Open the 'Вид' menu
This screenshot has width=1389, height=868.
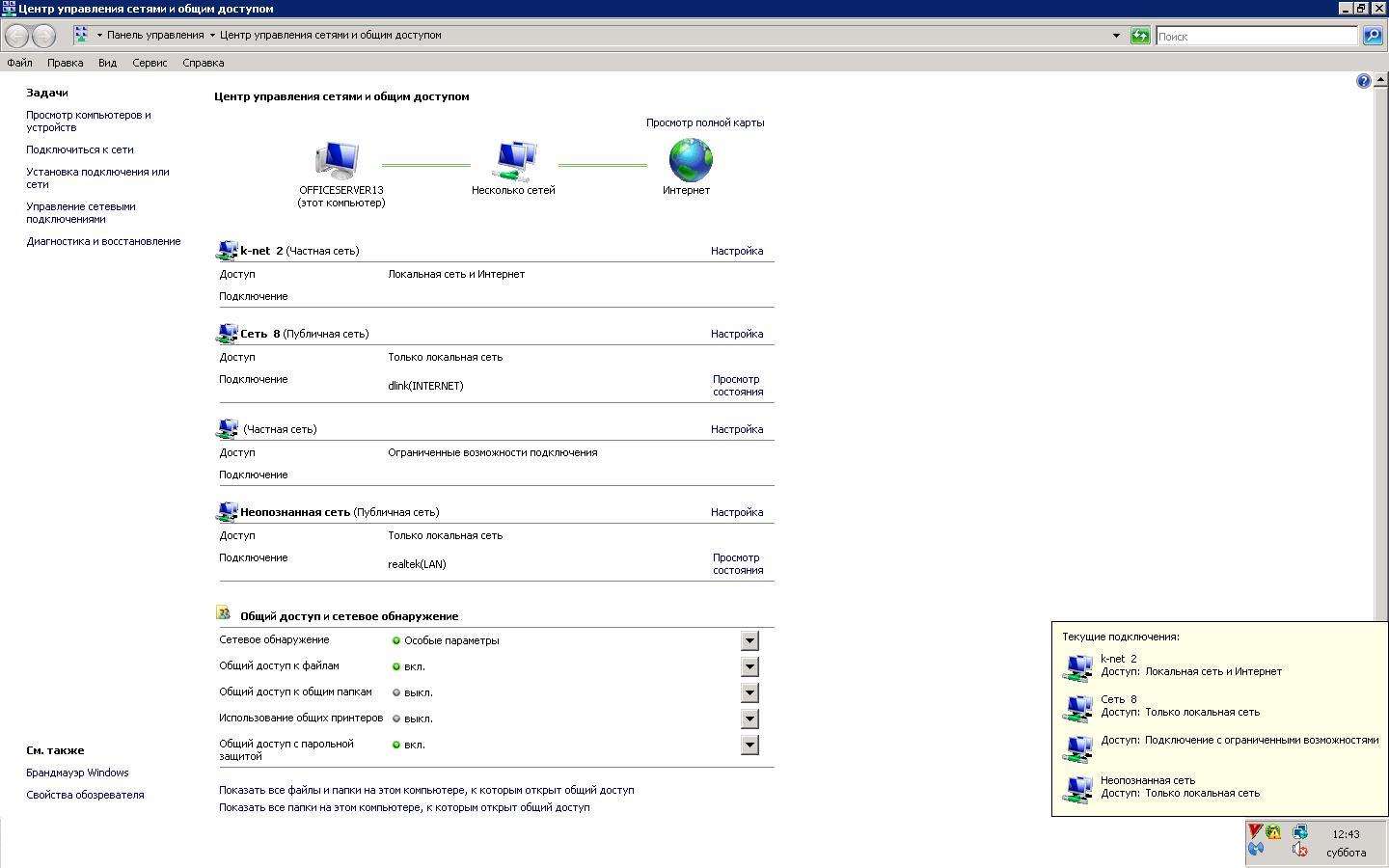pos(107,63)
